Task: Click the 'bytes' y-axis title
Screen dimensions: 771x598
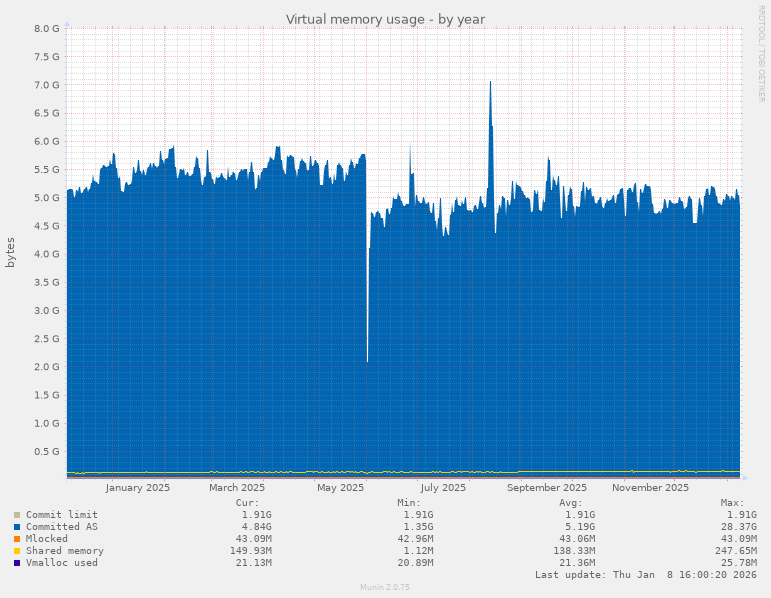Action: [10, 253]
